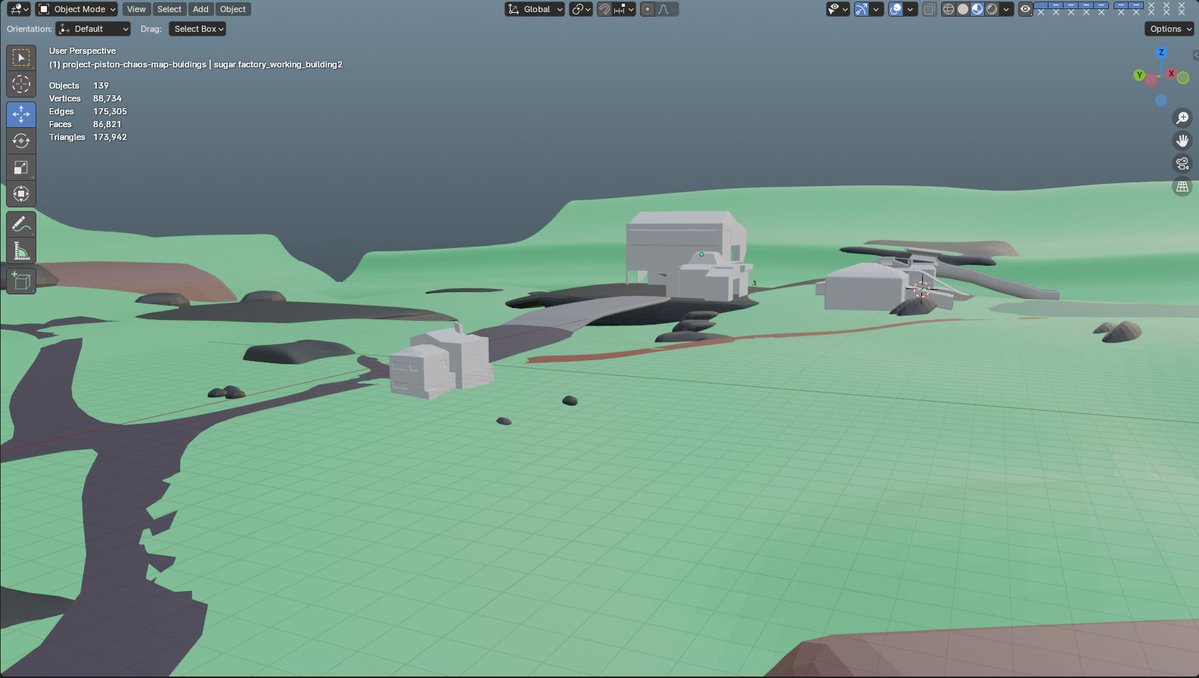Open the Object Mode dropdown
This screenshot has width=1199, height=678.
tap(75, 8)
